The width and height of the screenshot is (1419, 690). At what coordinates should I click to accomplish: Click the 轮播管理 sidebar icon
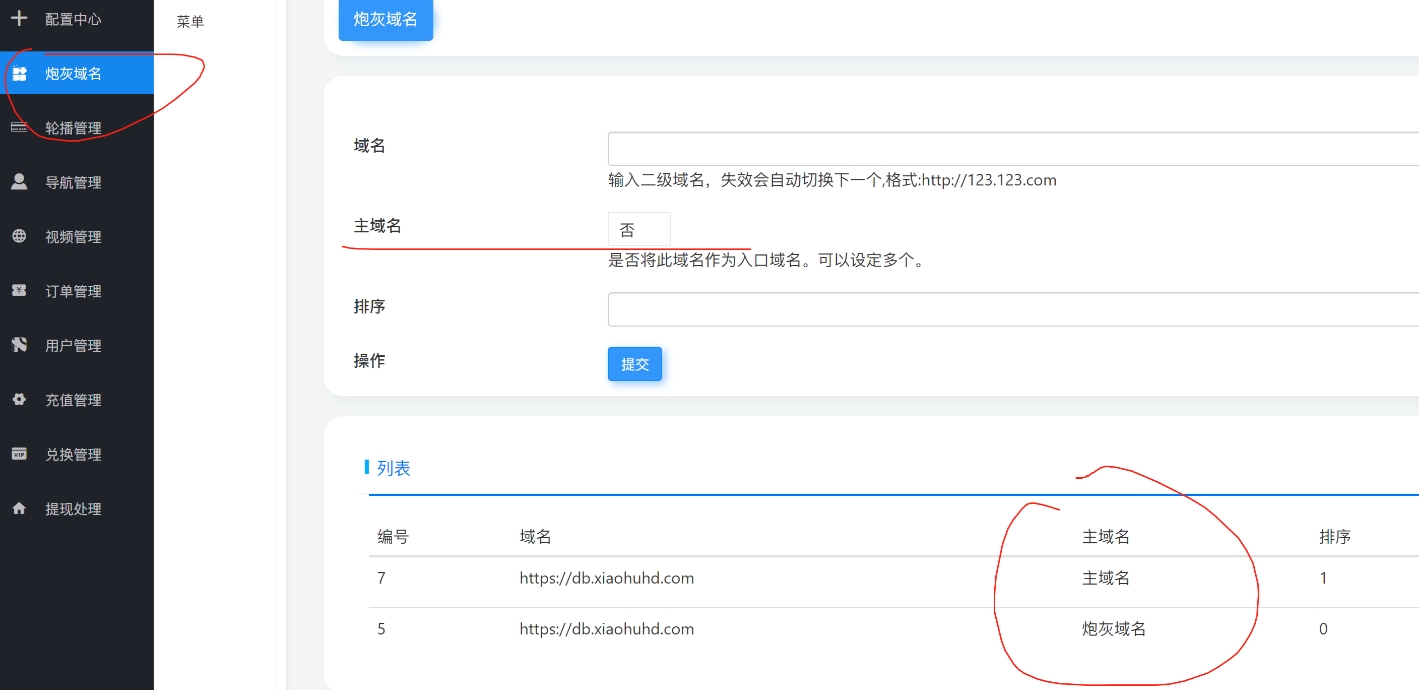[19, 128]
